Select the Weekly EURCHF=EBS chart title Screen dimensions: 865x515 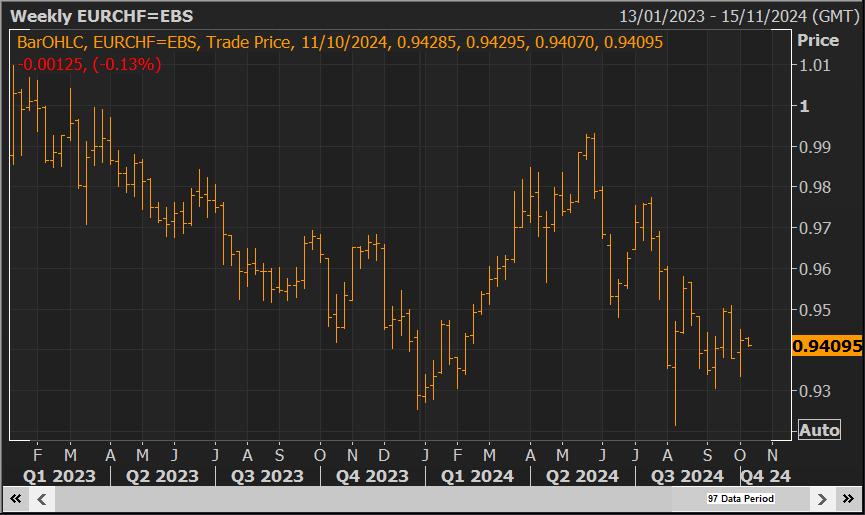click(x=102, y=16)
